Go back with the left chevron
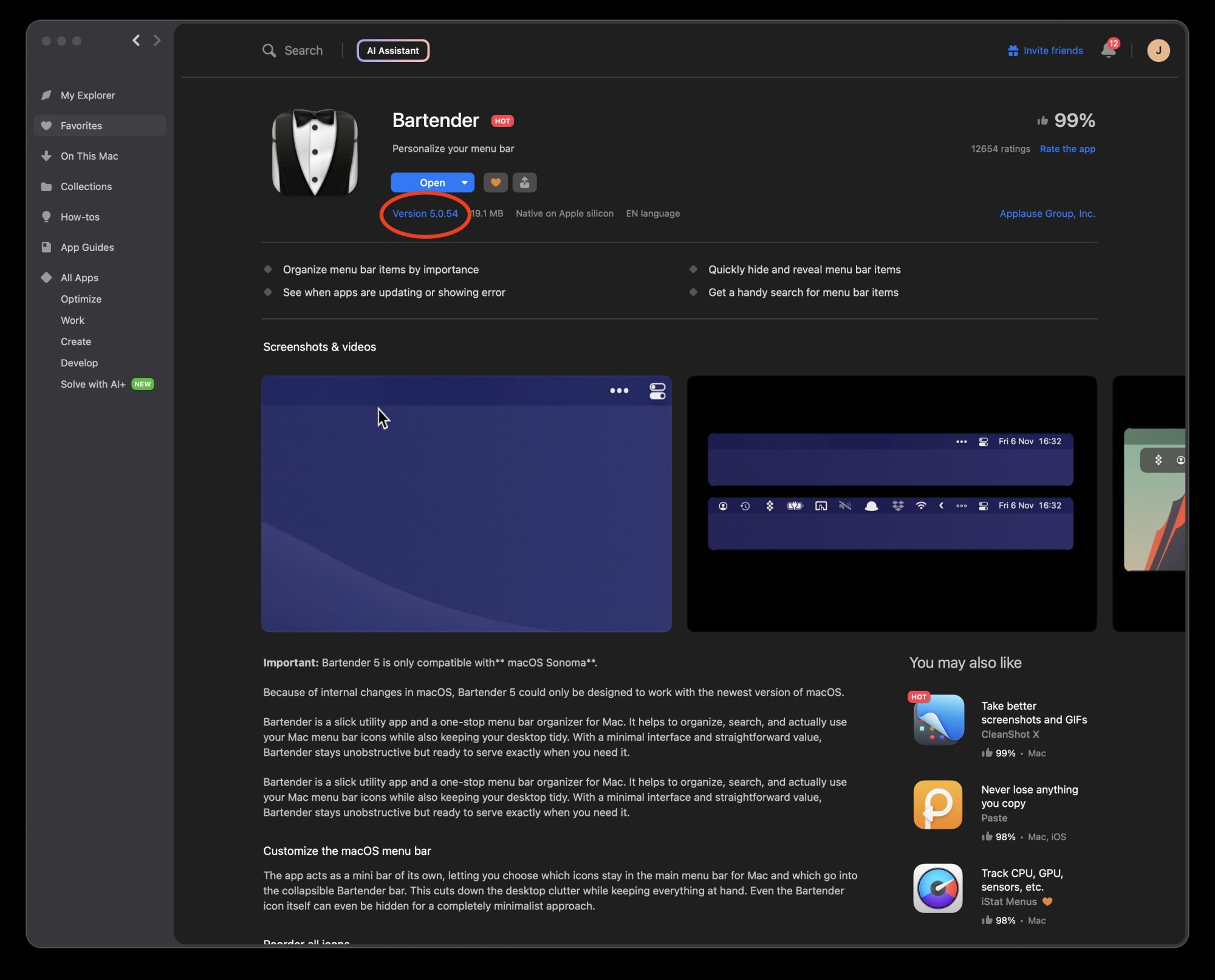Screen dimensions: 1215x980 [136, 40]
